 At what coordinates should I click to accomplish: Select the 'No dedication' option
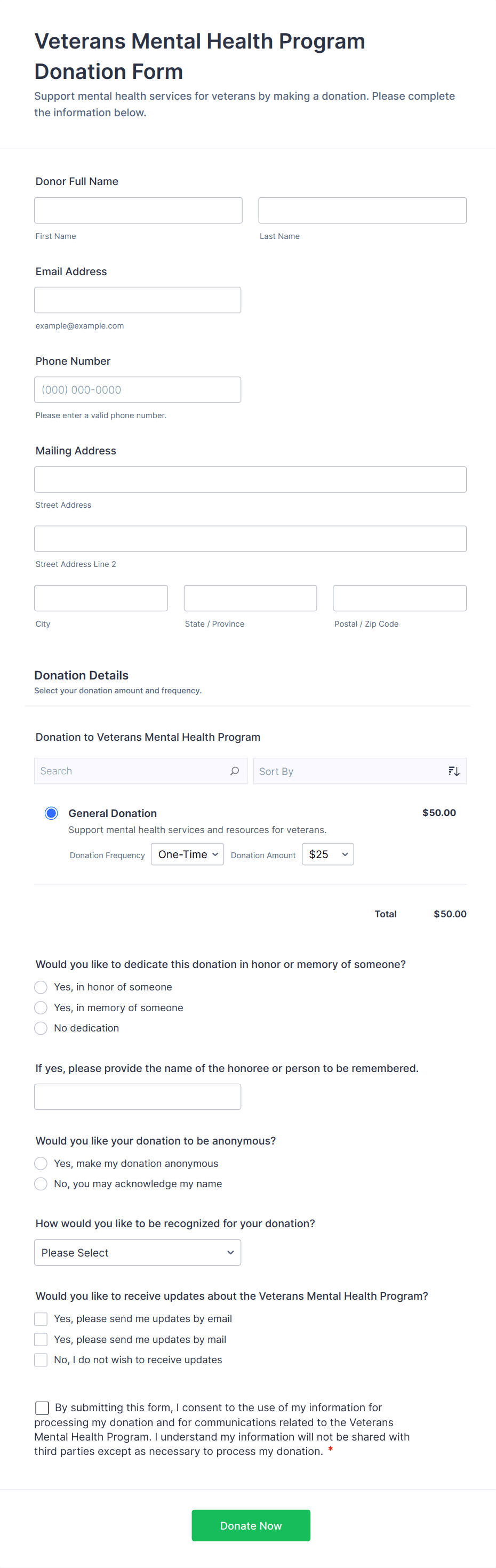(41, 1028)
